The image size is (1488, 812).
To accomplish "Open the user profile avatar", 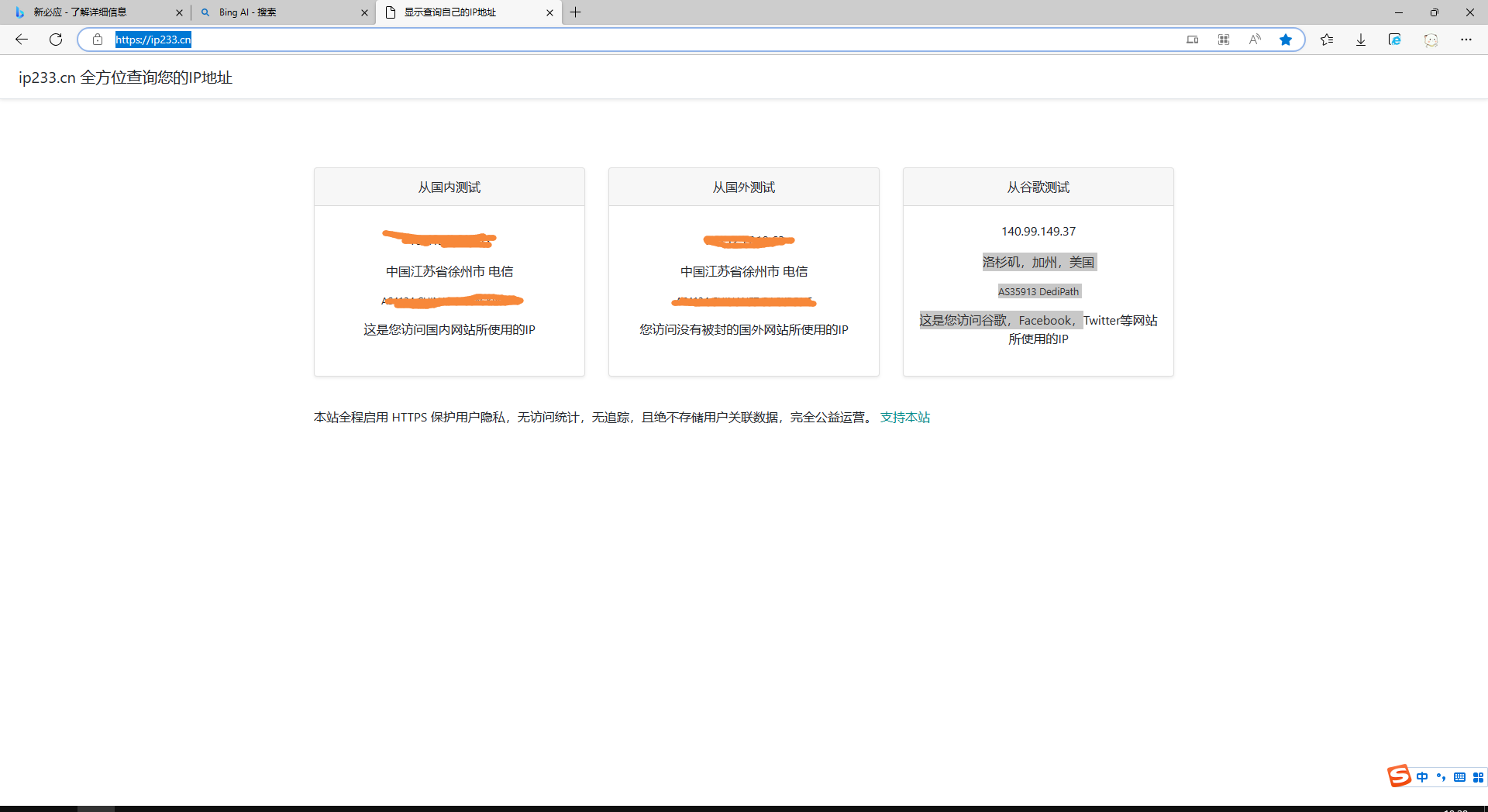I will [x=1431, y=40].
